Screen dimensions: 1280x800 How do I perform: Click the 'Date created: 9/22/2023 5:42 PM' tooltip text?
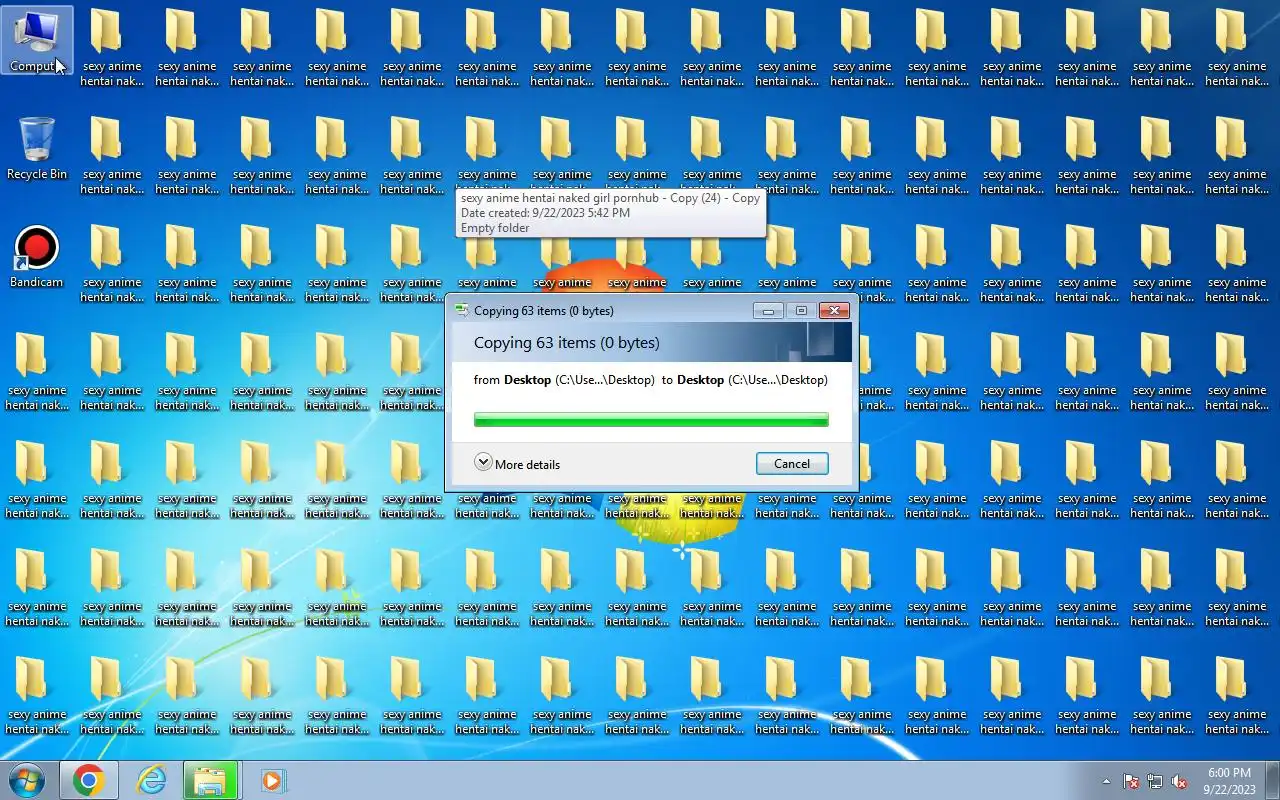[x=545, y=213]
